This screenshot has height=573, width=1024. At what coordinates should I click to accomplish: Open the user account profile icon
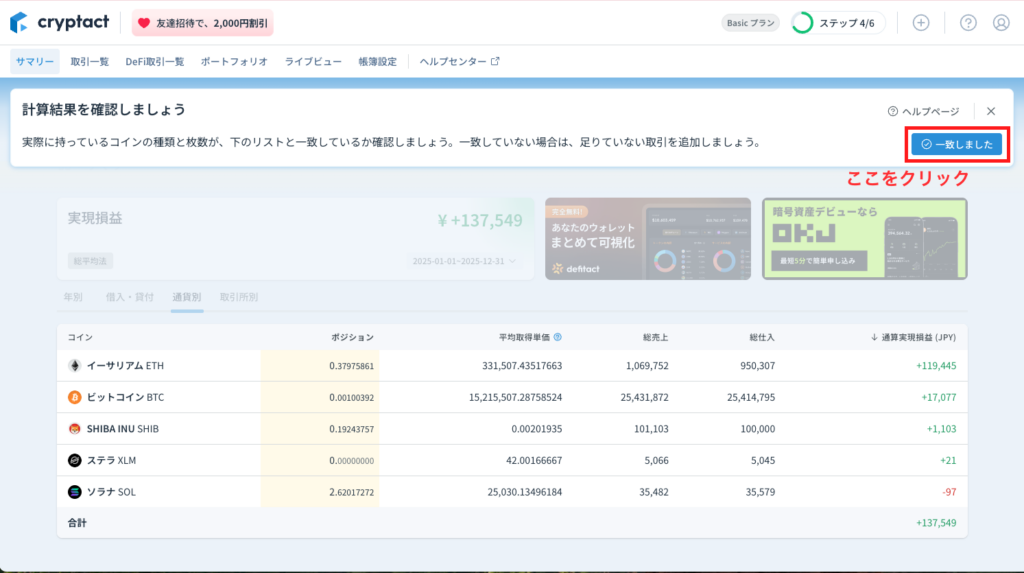[1001, 23]
